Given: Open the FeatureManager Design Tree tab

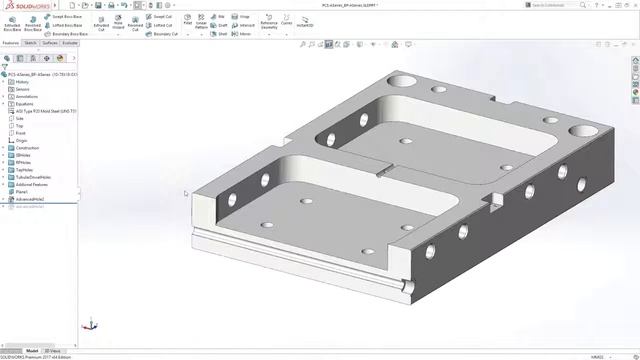Looking at the screenshot, I should pyautogui.click(x=7, y=58).
